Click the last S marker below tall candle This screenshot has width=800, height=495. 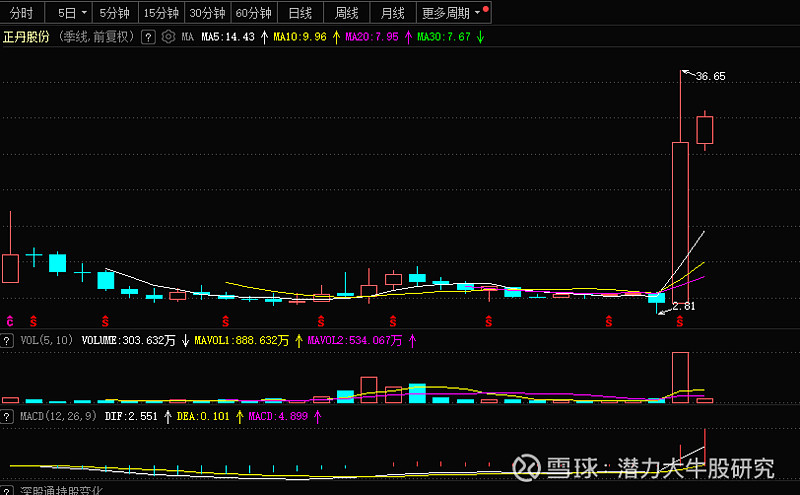click(x=680, y=321)
